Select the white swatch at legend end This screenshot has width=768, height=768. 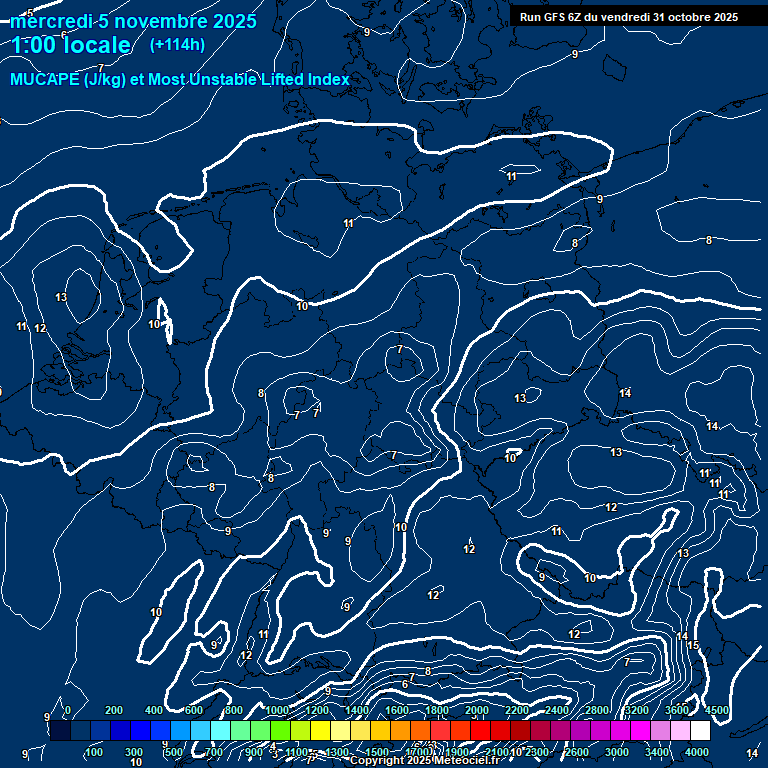pyautogui.click(x=700, y=730)
